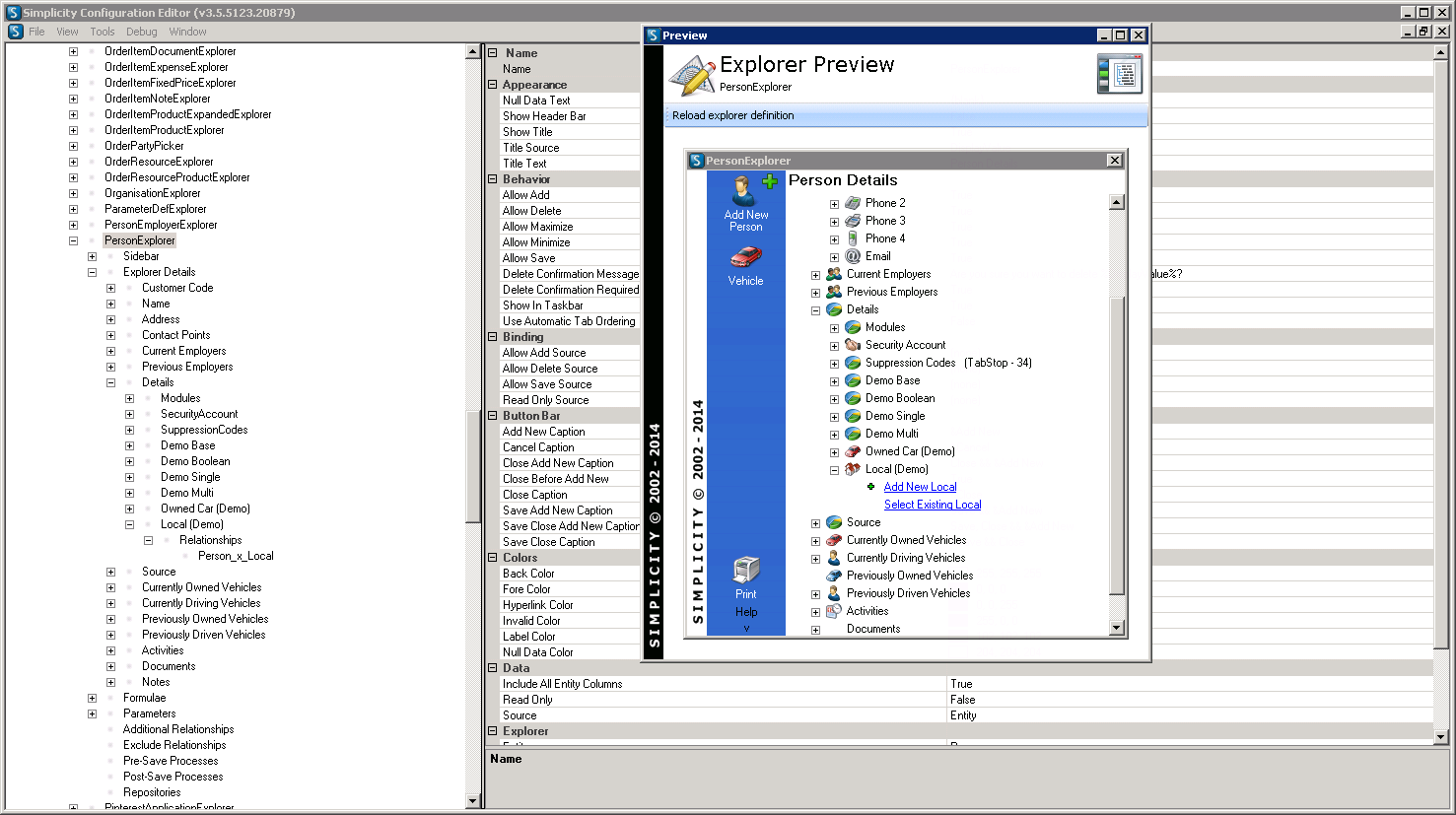Image resolution: width=1456 pixels, height=815 pixels.
Task: Click the preview tree scrollbar up arrow
Action: [1117, 202]
